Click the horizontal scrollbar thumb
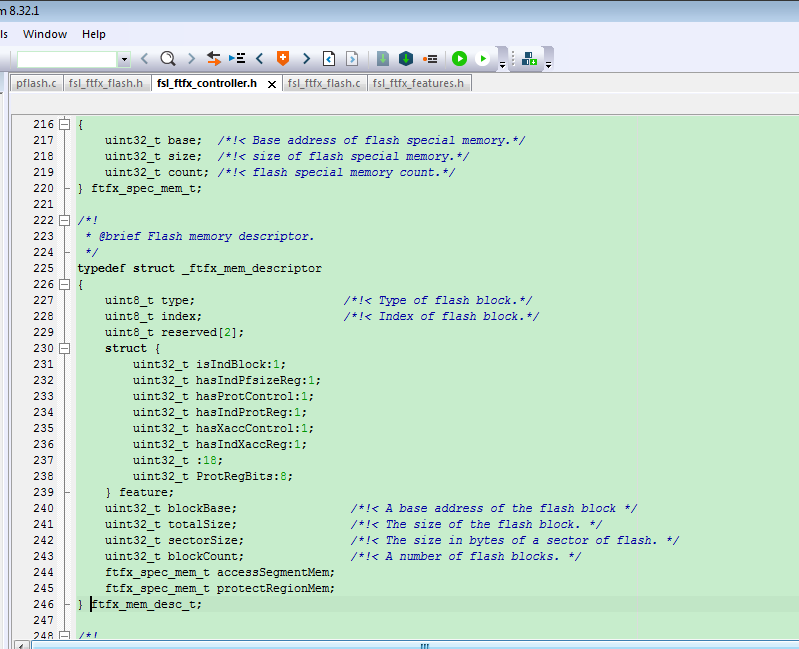The image size is (799, 649). tap(424, 645)
